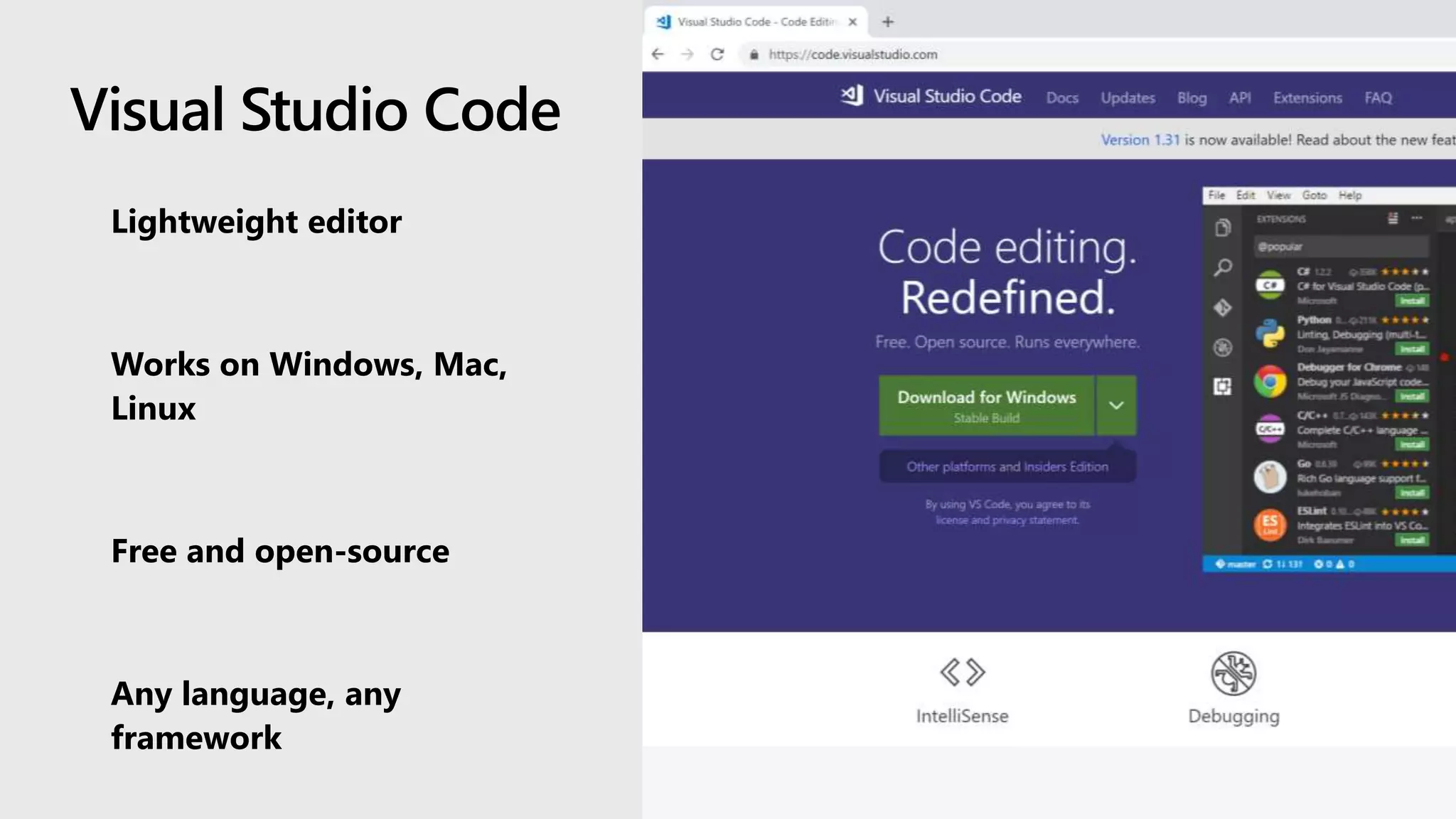Open the Version 1.31 link
This screenshot has height=819, width=1456.
pos(1140,139)
